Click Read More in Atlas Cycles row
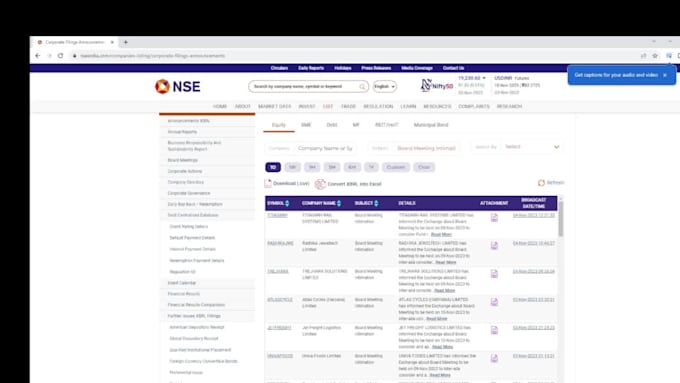The height and width of the screenshot is (383, 680). tap(436, 318)
